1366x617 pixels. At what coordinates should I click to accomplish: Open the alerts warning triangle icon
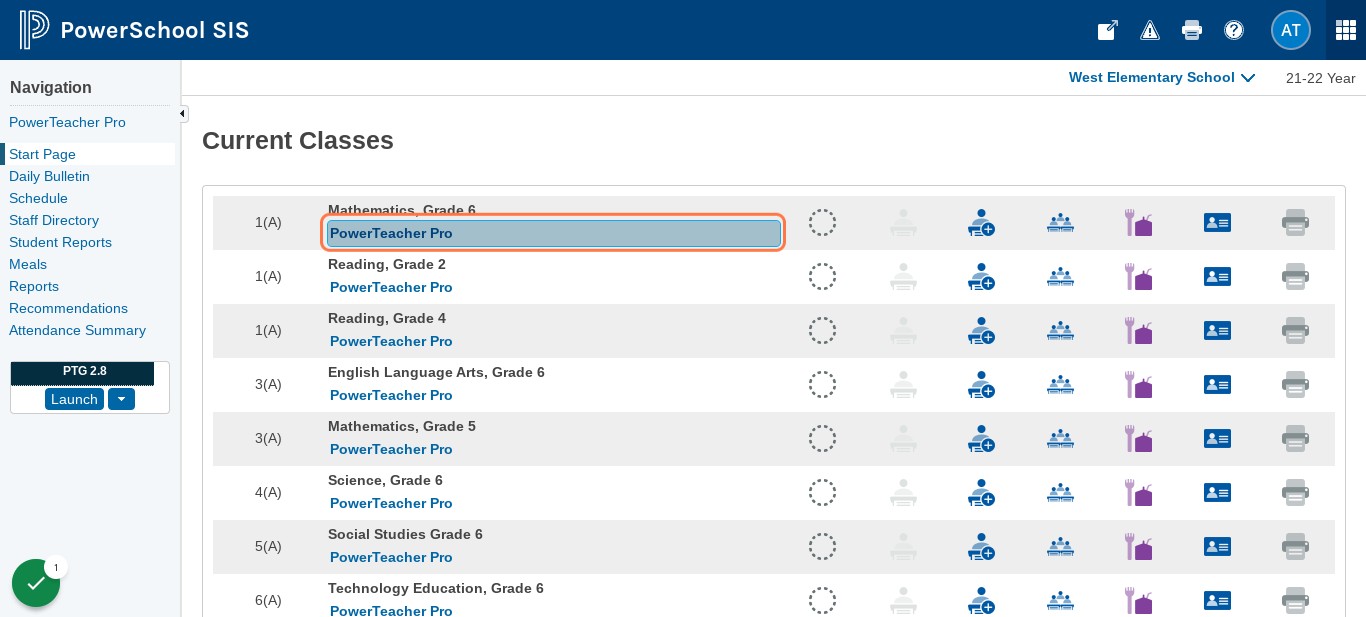coord(1150,30)
